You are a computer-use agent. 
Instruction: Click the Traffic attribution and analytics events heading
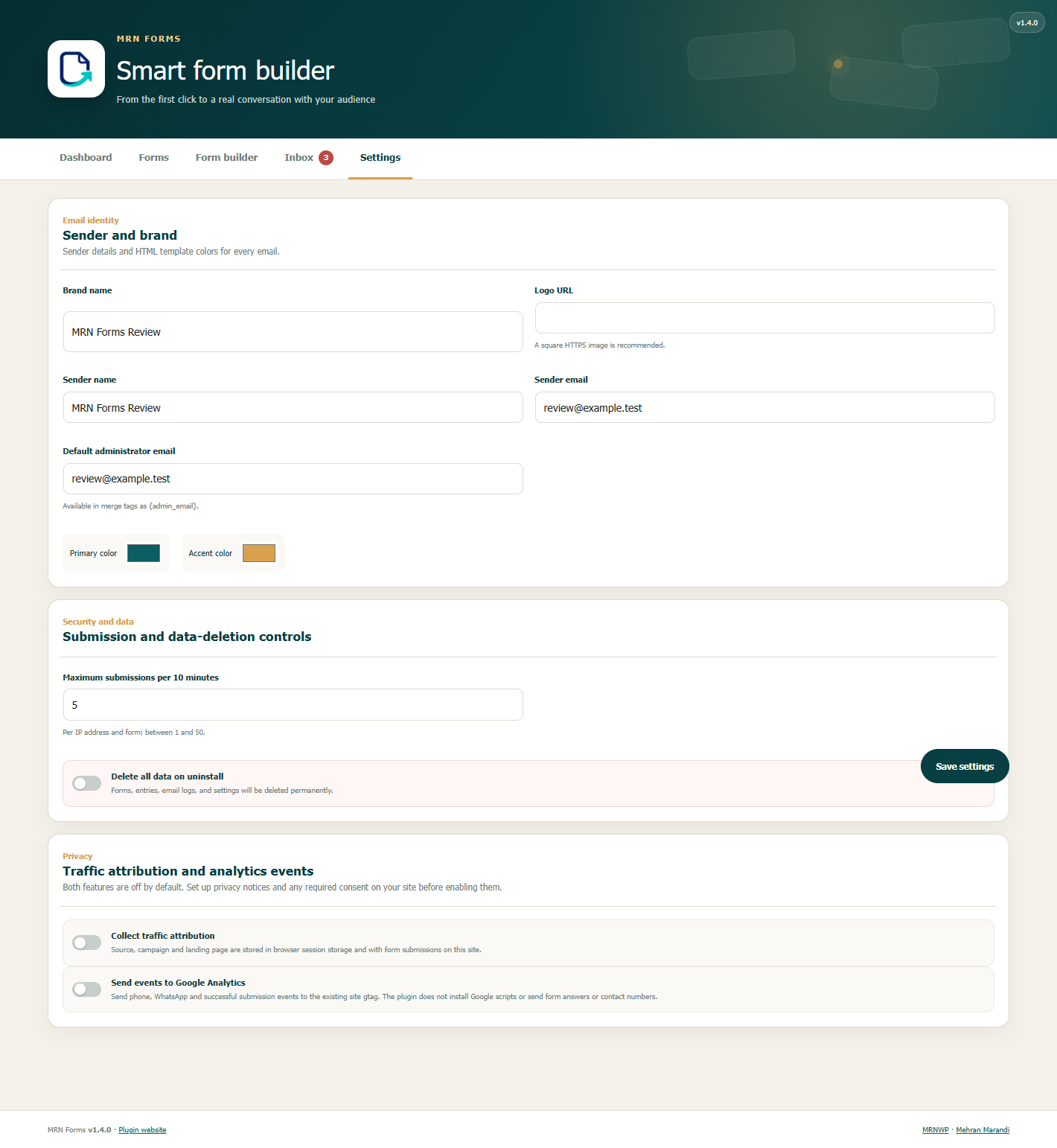pos(188,871)
